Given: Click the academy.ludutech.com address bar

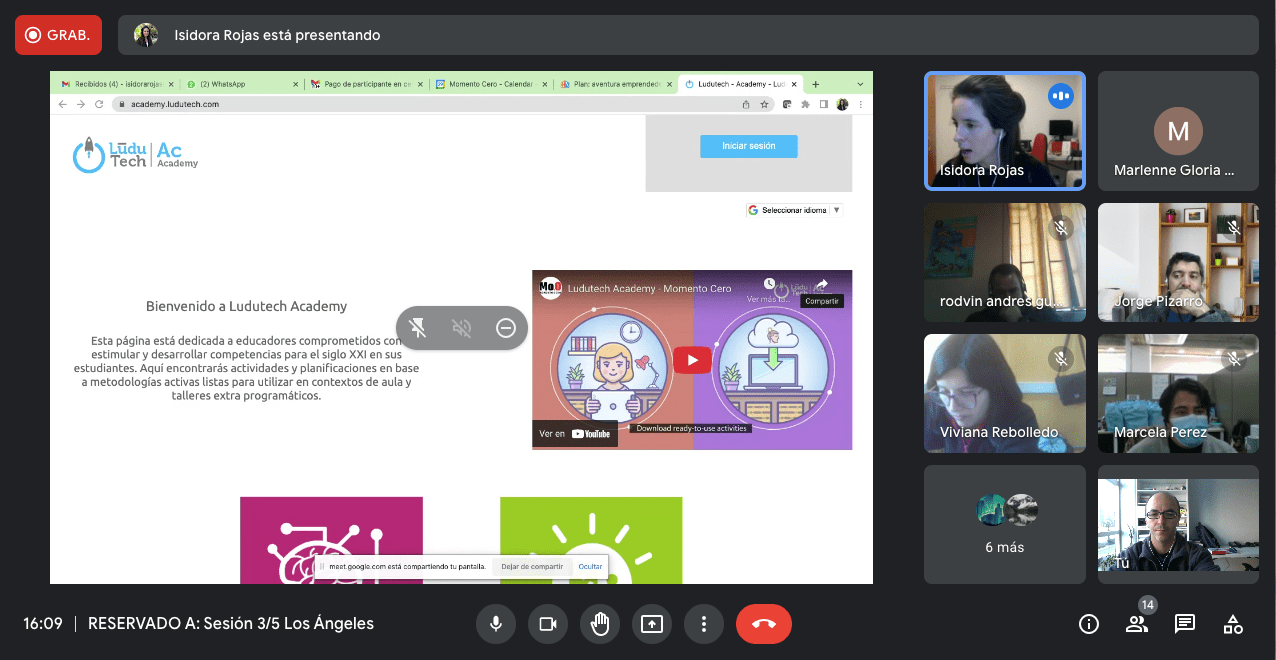Looking at the screenshot, I should [442, 104].
